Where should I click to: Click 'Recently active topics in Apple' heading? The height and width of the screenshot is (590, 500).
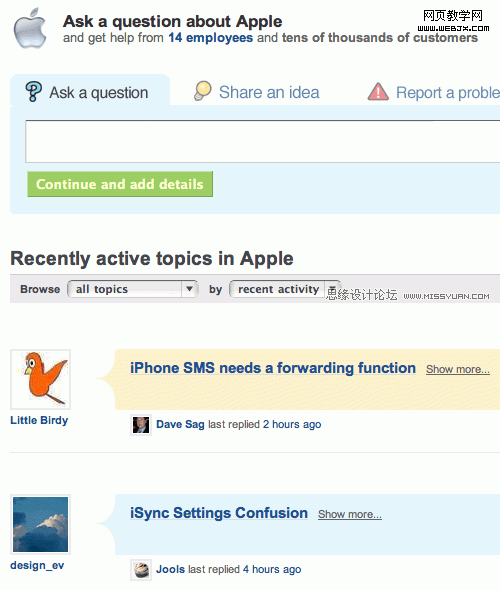(x=152, y=259)
